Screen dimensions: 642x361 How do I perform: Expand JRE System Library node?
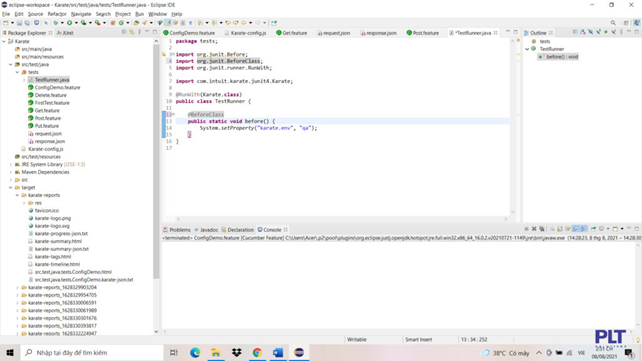click(x=11, y=164)
